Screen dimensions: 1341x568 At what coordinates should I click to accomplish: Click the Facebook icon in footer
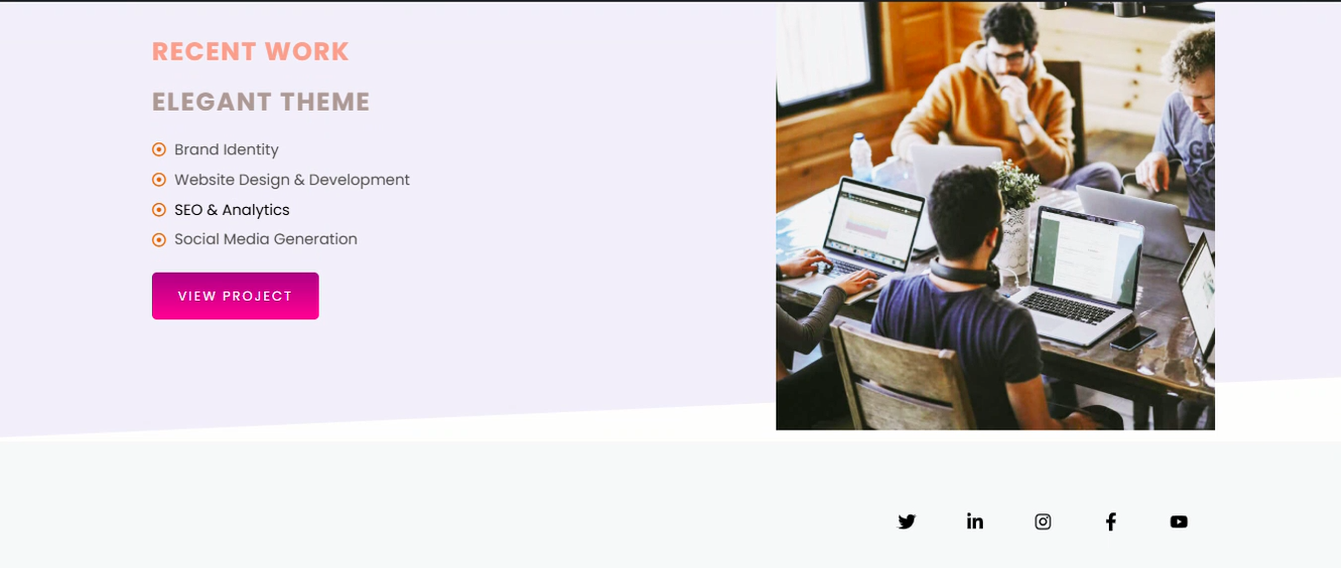(1111, 521)
